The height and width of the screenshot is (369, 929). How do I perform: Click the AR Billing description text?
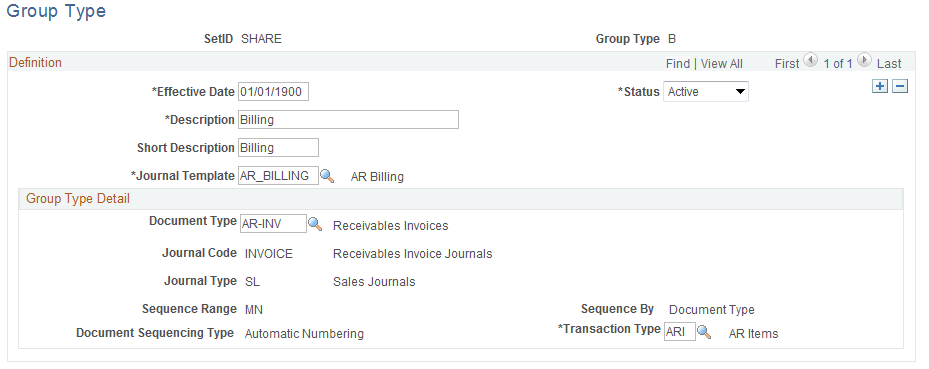(377, 177)
